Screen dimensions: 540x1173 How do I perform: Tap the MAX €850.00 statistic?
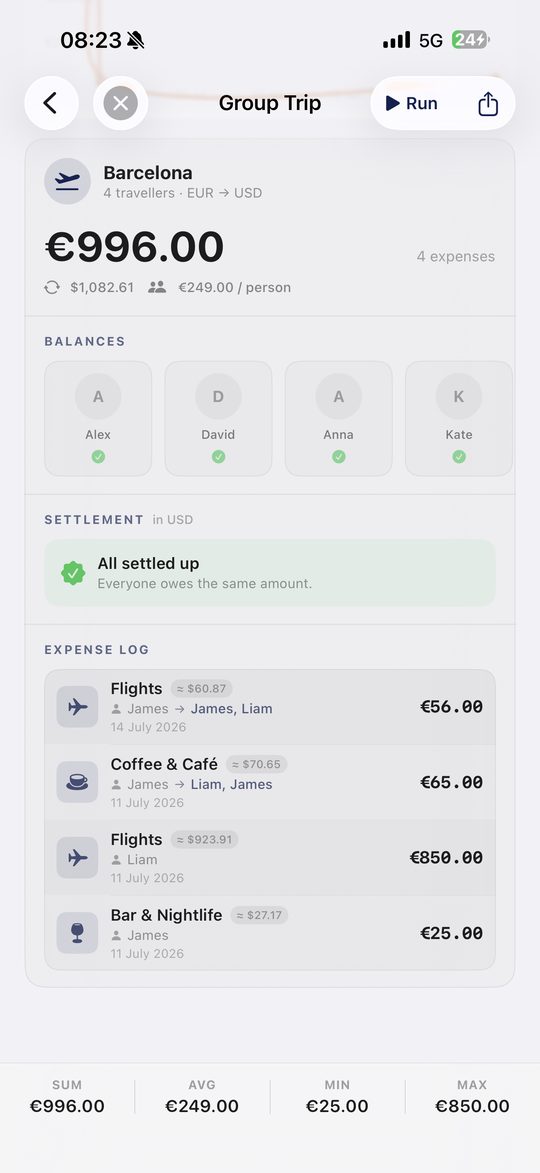tap(472, 1097)
